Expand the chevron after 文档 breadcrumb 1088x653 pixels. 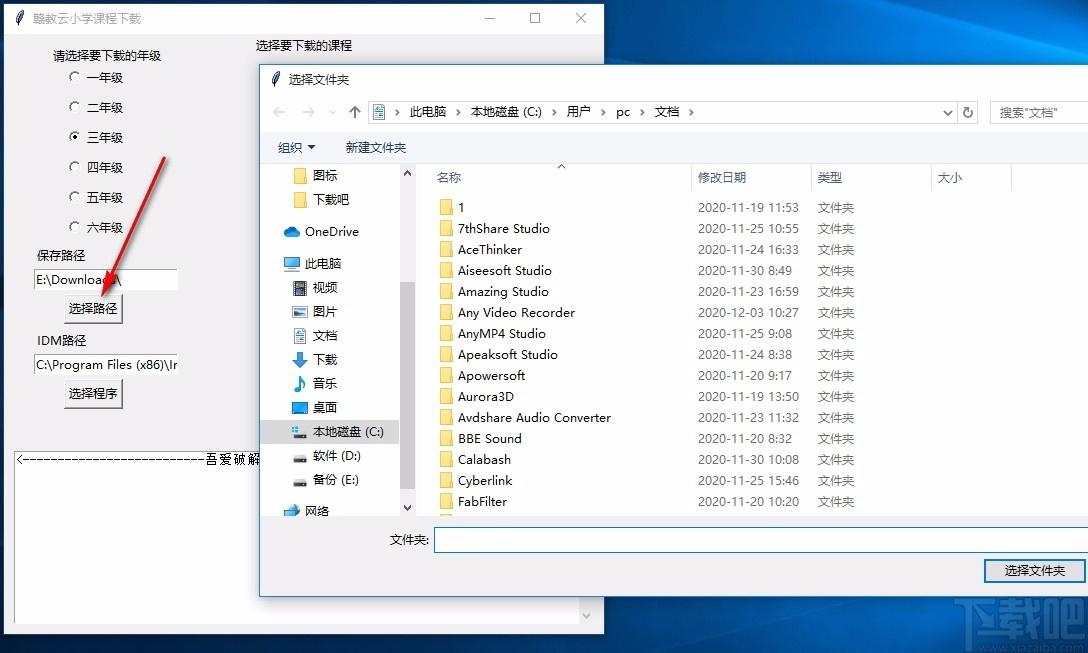[691, 112]
